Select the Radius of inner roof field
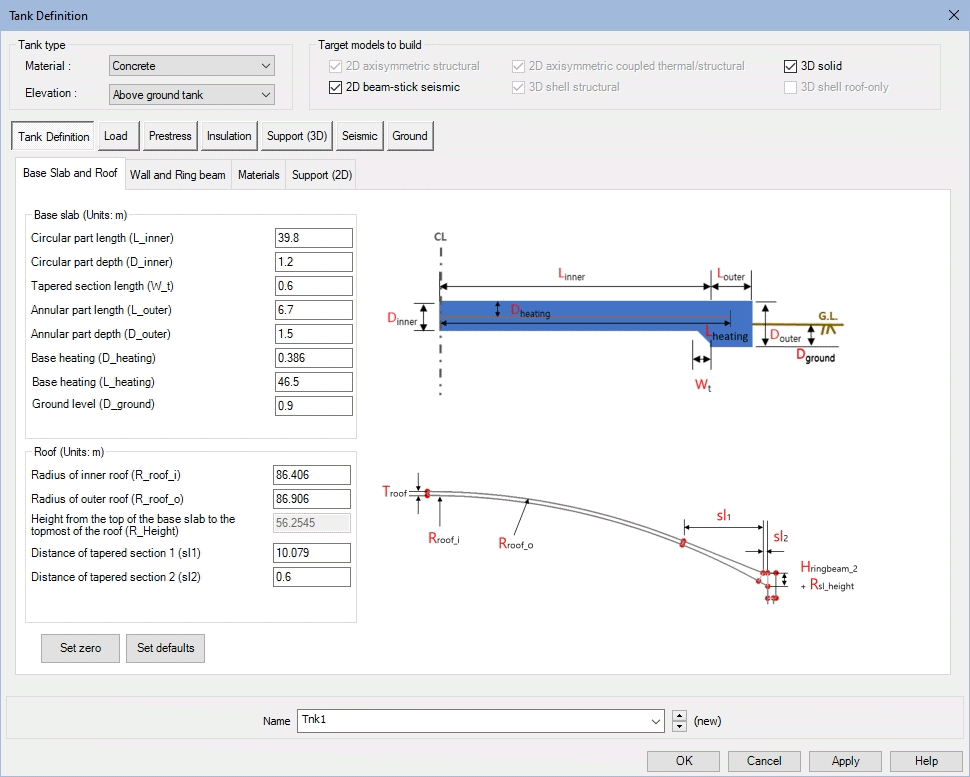Screen dimensions: 970x777 tap(311, 475)
